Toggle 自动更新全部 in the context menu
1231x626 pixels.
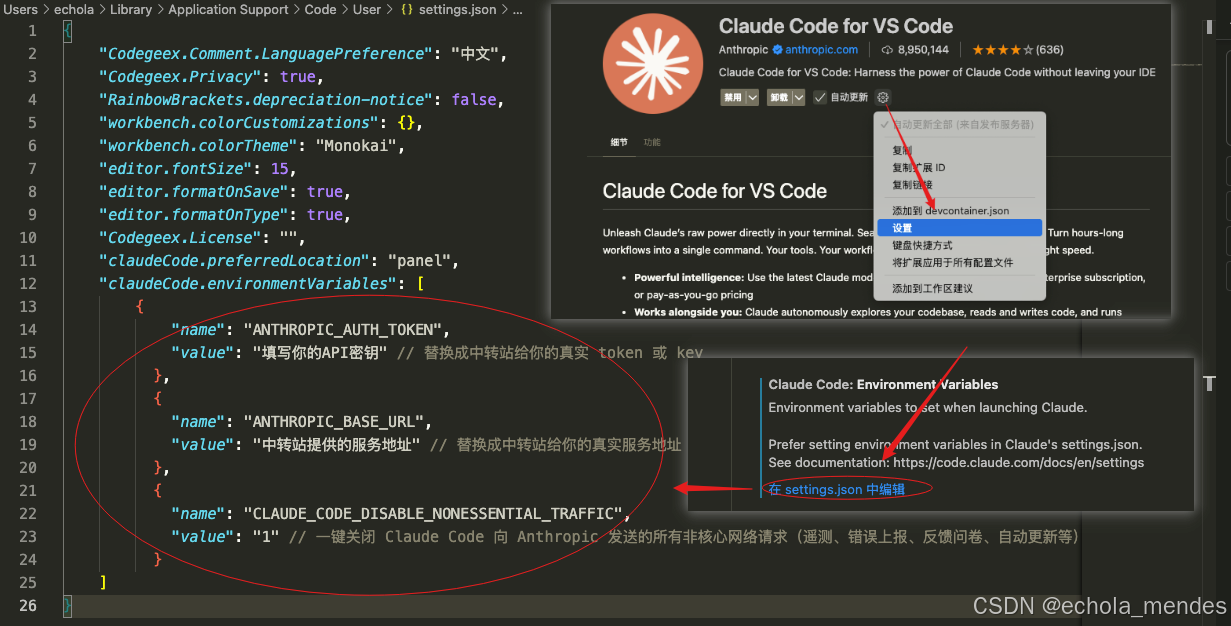coord(959,125)
